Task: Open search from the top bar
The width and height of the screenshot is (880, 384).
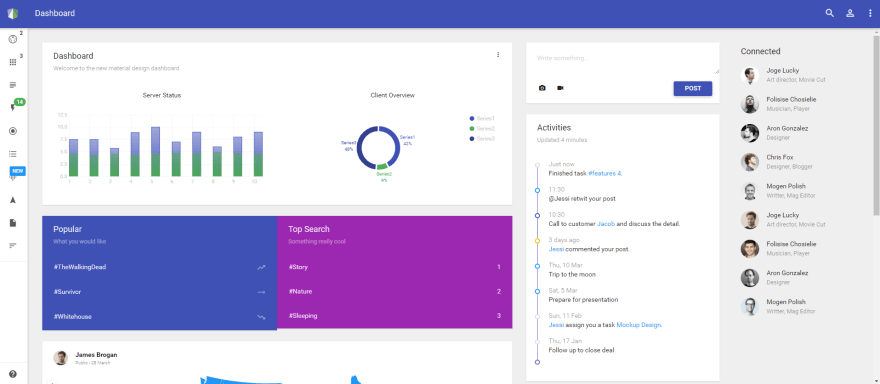Action: [x=829, y=13]
